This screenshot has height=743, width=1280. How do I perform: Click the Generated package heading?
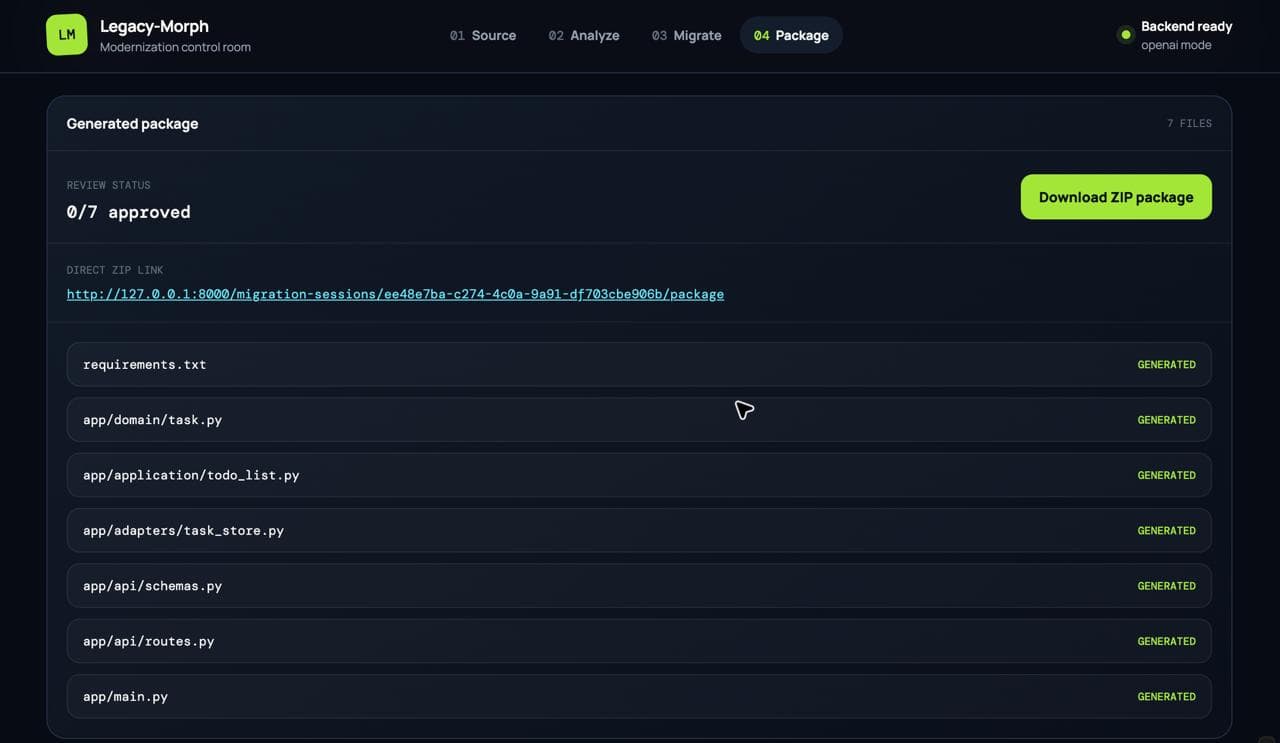pyautogui.click(x=132, y=124)
